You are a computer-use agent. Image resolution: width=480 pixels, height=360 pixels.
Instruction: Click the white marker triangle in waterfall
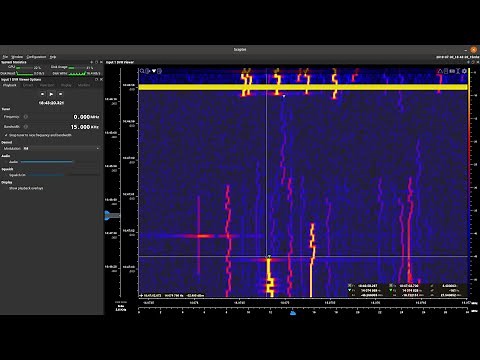coord(284,96)
